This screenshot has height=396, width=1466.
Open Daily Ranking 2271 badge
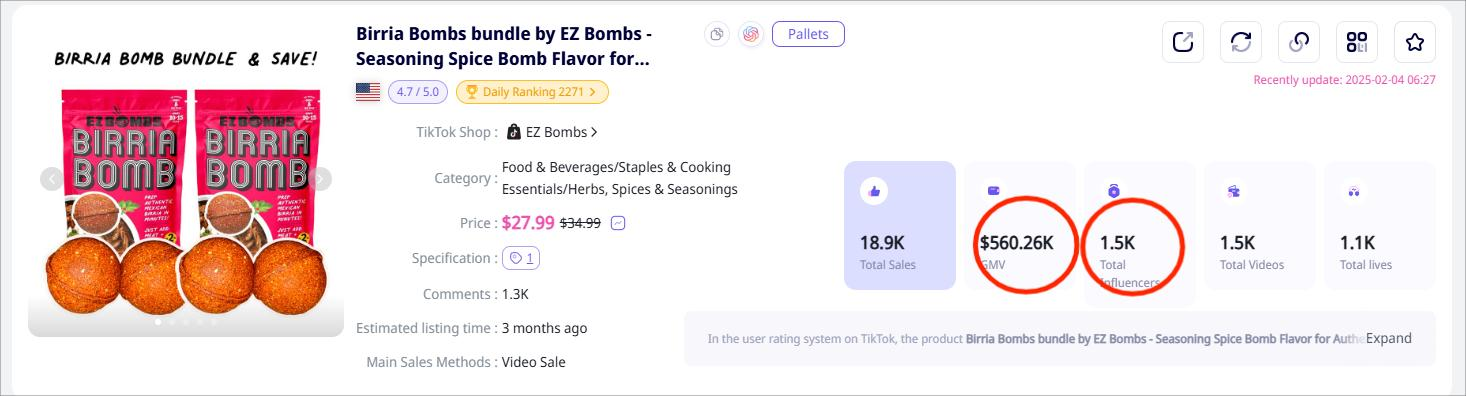pos(532,92)
